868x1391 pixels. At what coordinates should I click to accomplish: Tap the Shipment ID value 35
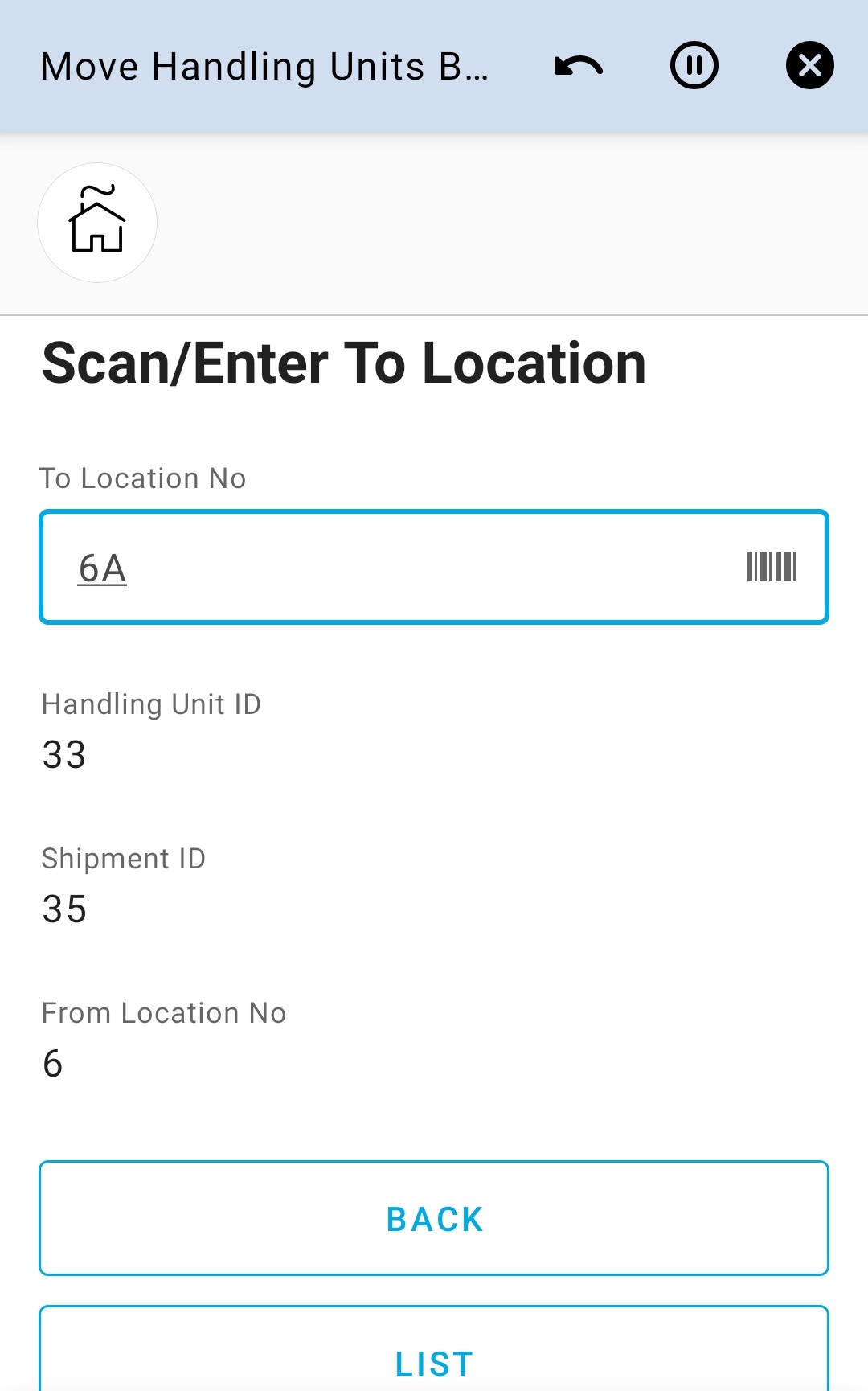click(66, 909)
